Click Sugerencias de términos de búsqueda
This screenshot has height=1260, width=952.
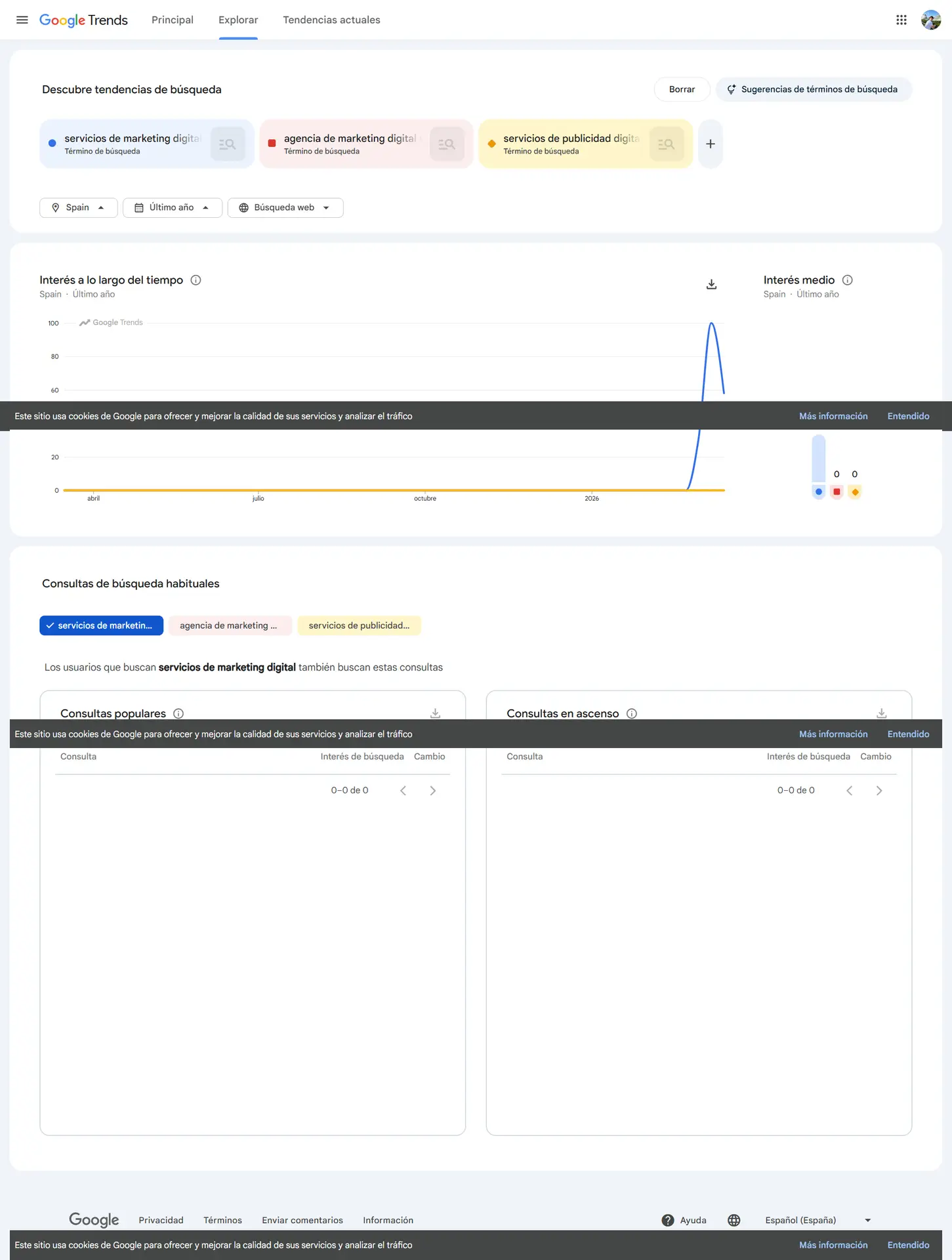pyautogui.click(x=813, y=89)
